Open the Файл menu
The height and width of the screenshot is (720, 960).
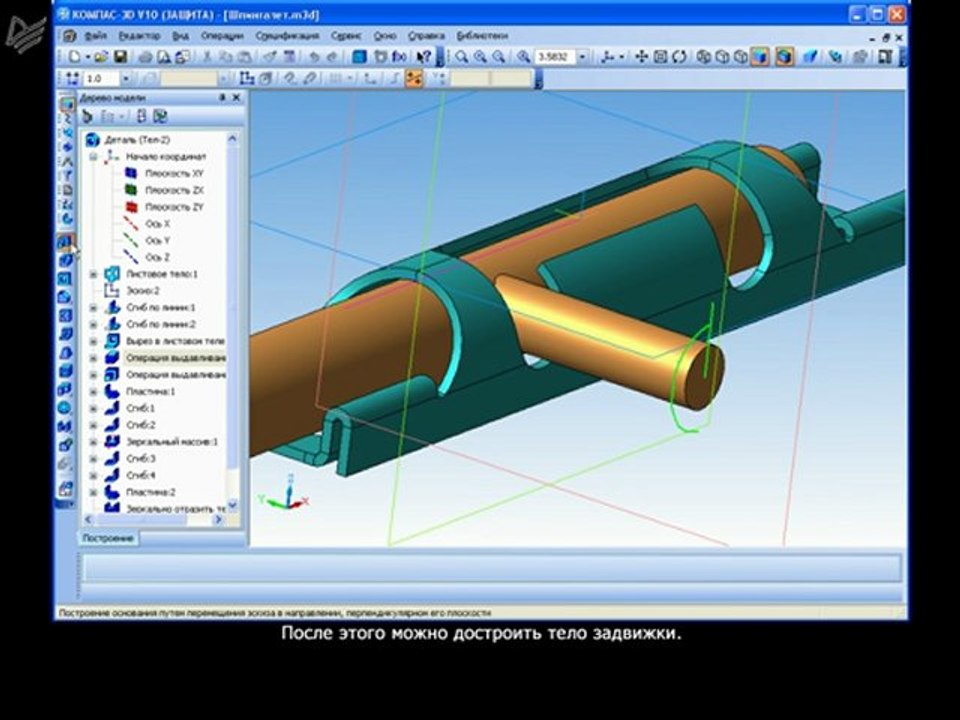[x=96, y=36]
